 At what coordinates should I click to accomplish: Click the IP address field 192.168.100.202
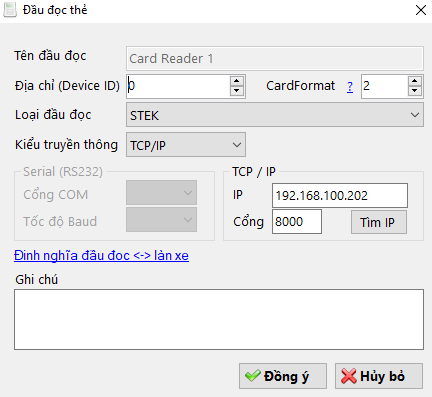pyautogui.click(x=340, y=195)
